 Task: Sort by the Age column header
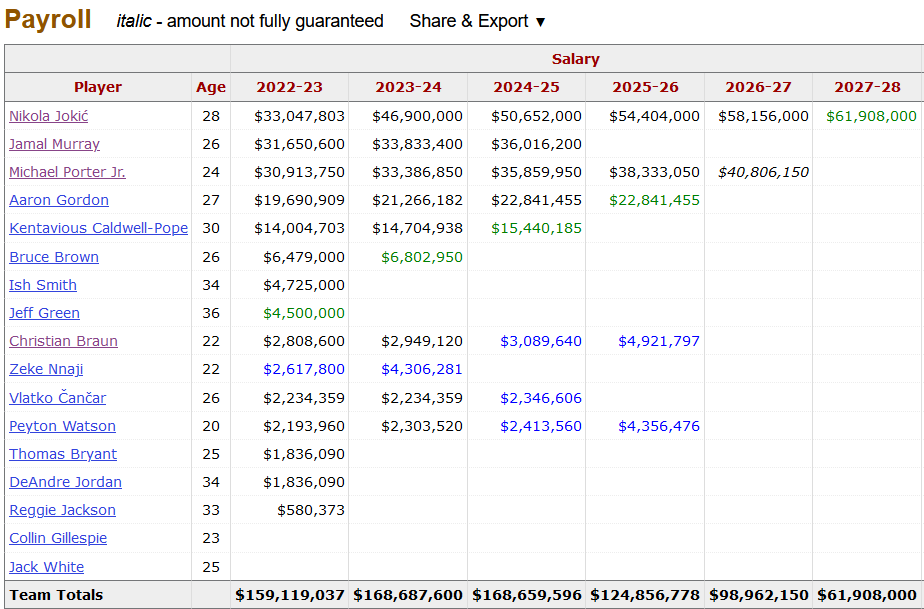(211, 87)
